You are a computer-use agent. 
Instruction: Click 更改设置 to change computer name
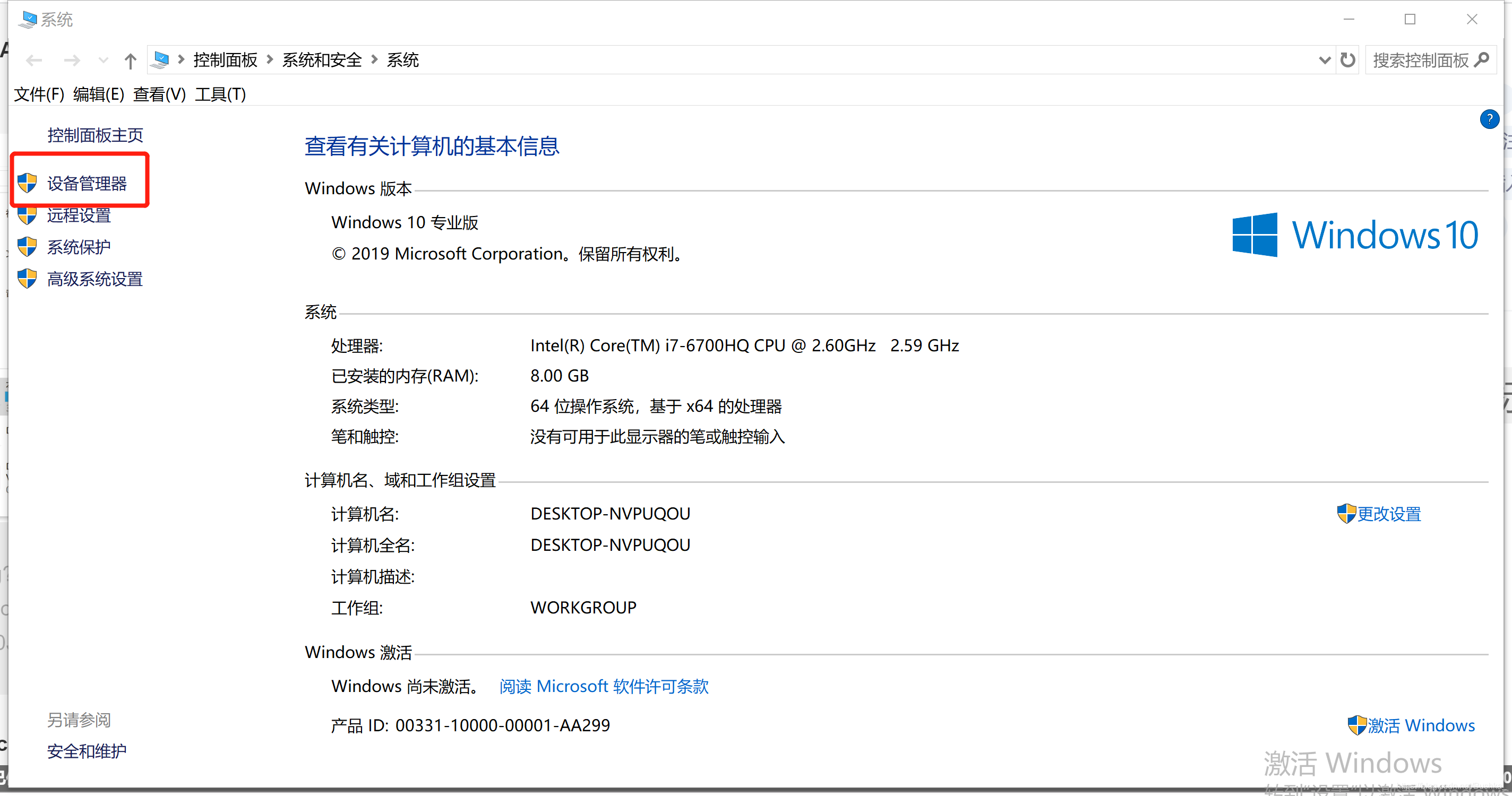[x=1389, y=514]
